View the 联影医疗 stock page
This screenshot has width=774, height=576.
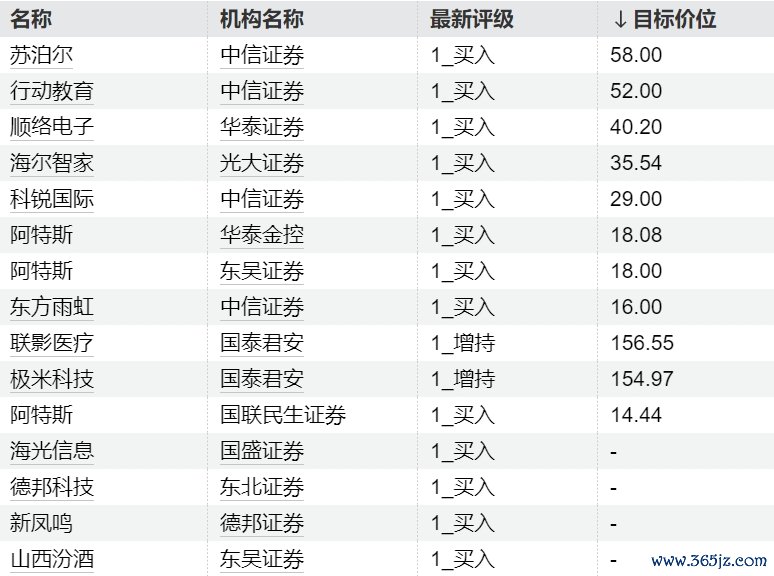pos(51,343)
